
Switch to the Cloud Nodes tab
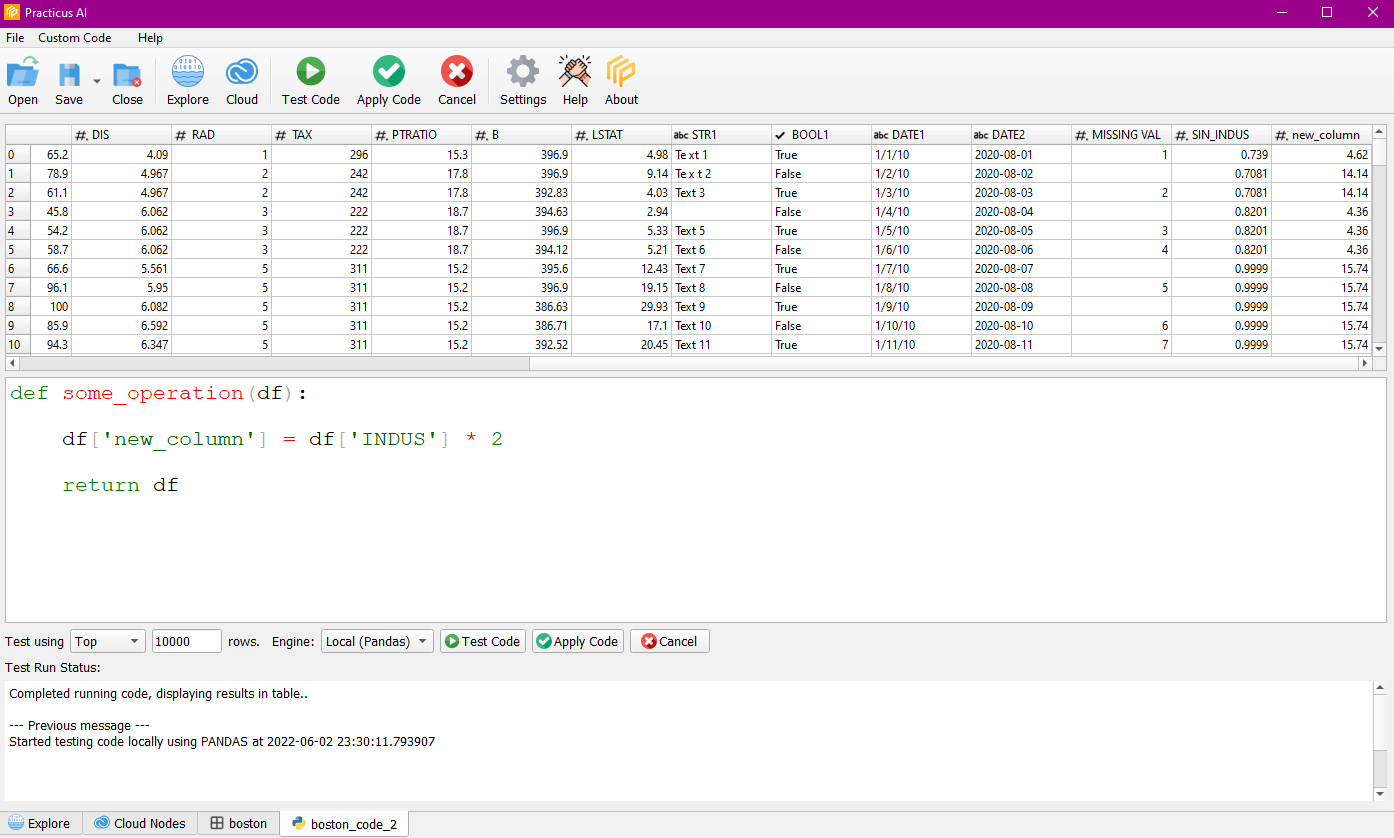click(140, 824)
